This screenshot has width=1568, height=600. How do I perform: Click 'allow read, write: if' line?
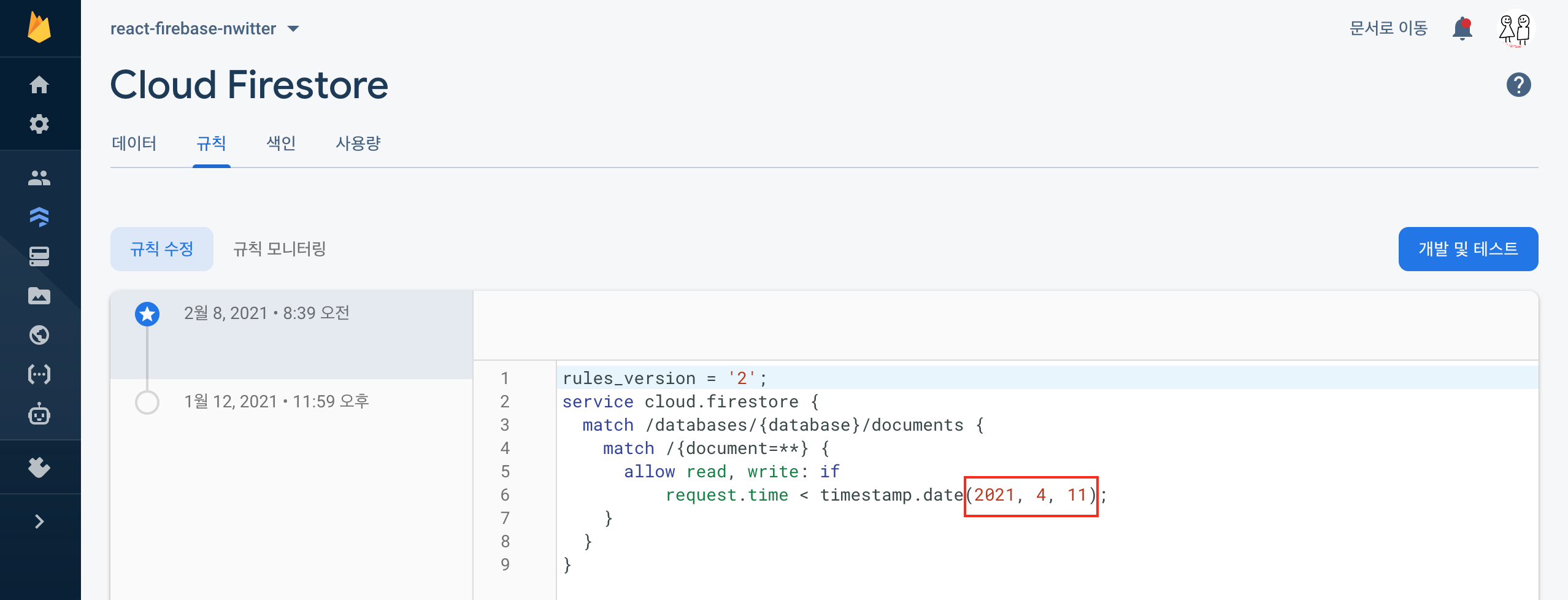pos(732,472)
